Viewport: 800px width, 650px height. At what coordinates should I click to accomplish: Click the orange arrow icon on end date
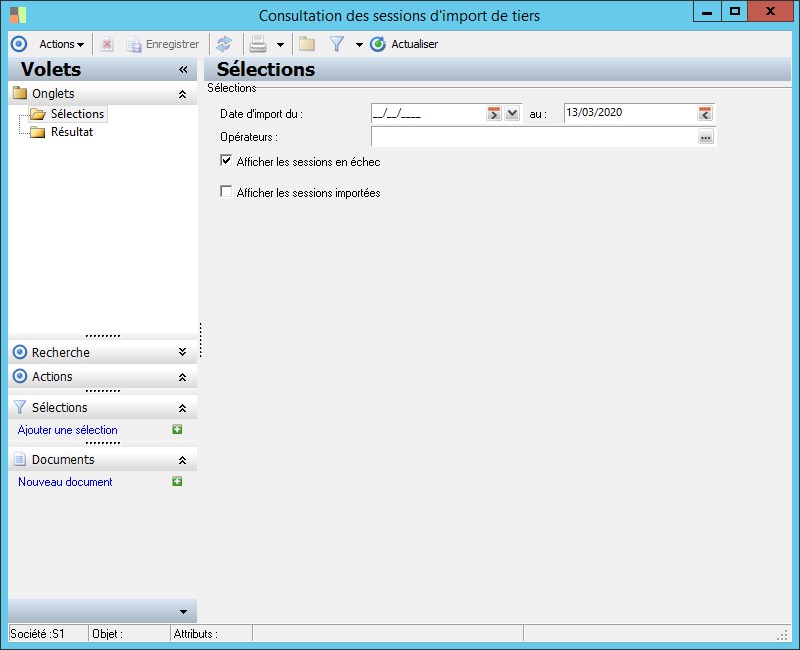(x=705, y=113)
